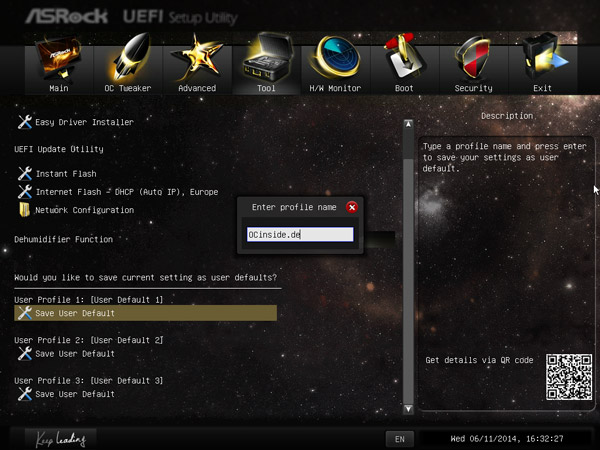Click the EN language button
Screen dimensions: 600x450
coord(399,439)
